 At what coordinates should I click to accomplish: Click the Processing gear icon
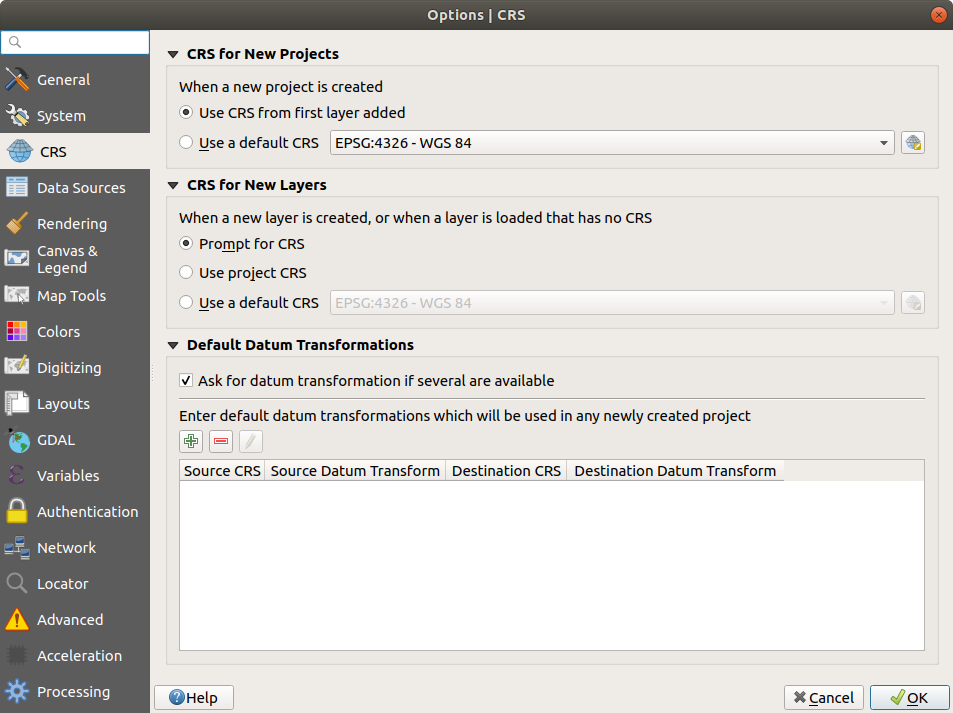17,692
